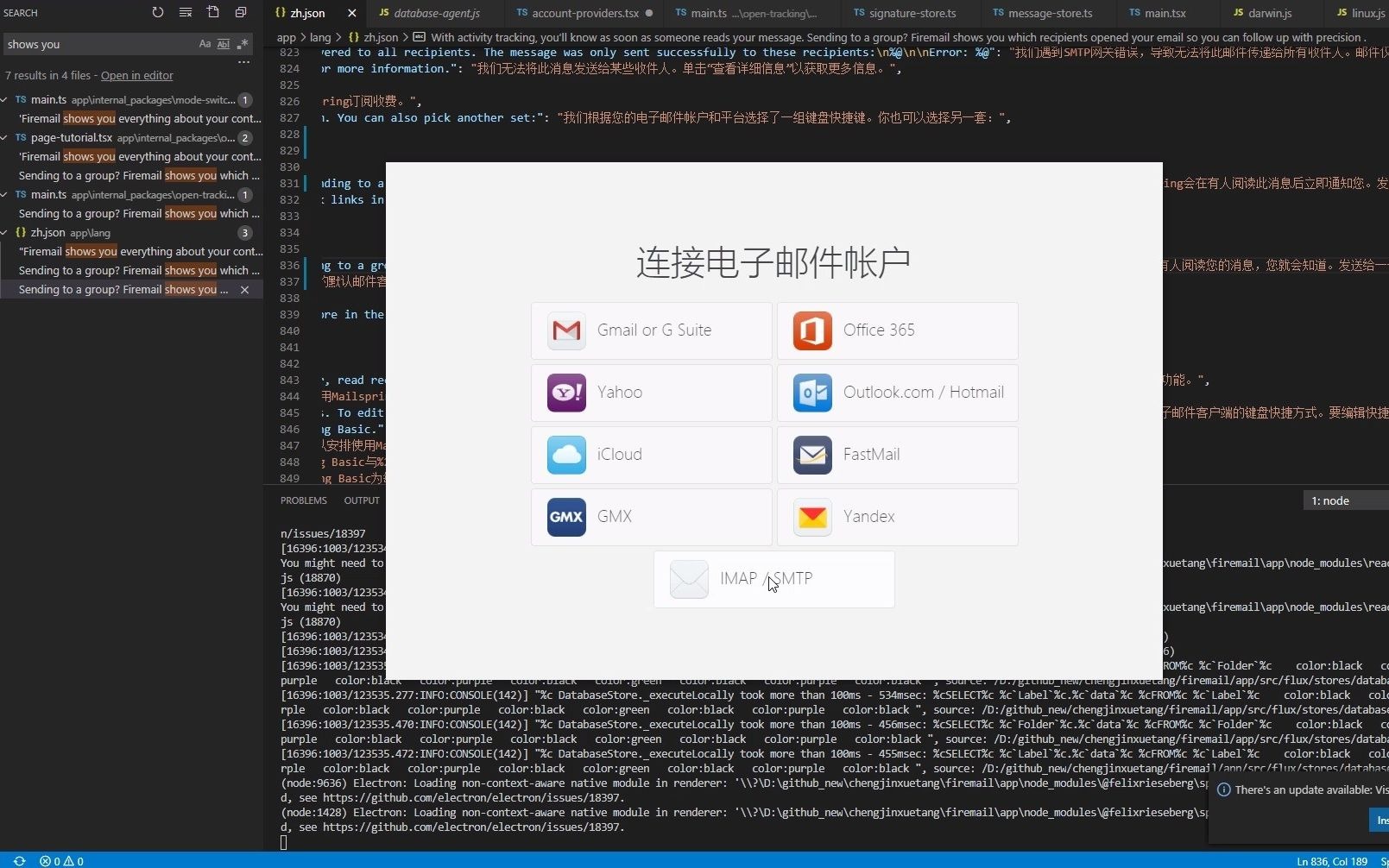This screenshot has height=868, width=1389.
Task: Choose Yandex account provider
Action: tap(898, 517)
